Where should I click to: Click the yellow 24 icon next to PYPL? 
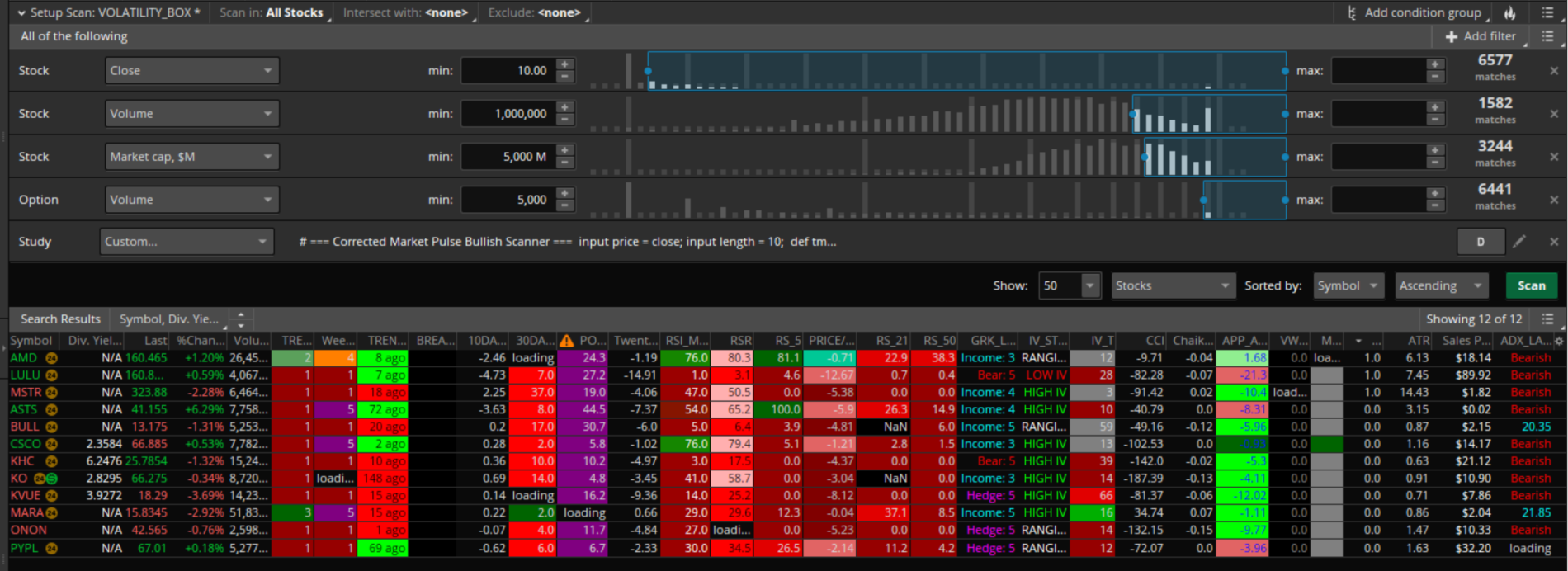tap(51, 548)
